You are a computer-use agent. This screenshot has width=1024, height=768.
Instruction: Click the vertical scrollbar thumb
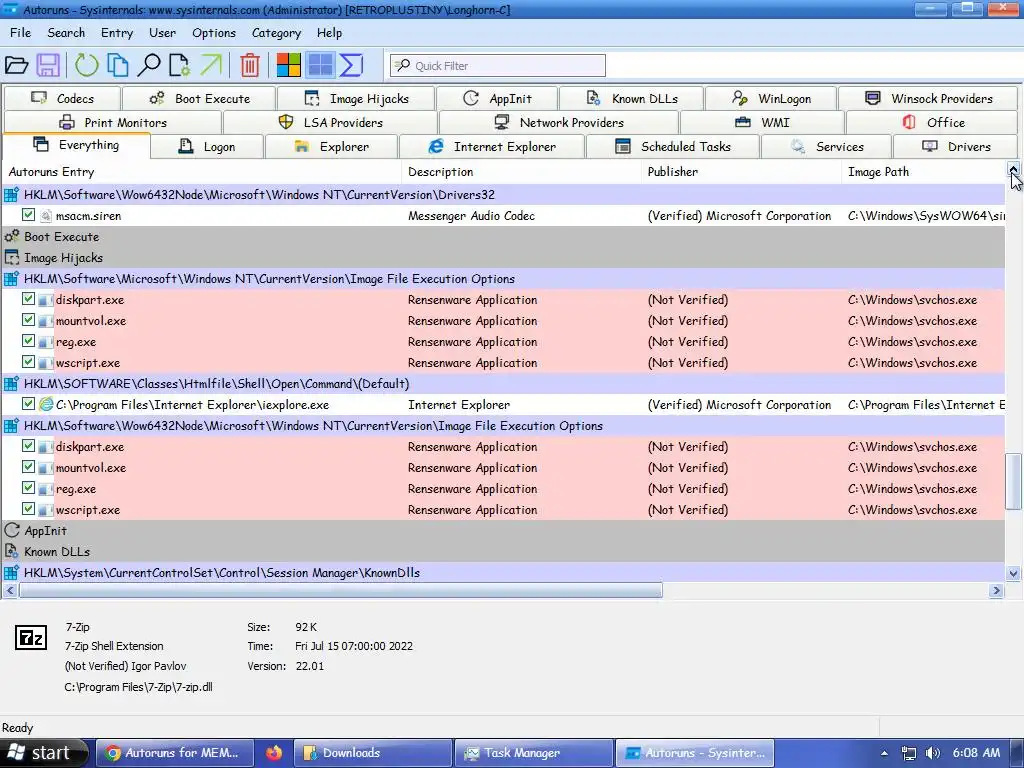1014,481
